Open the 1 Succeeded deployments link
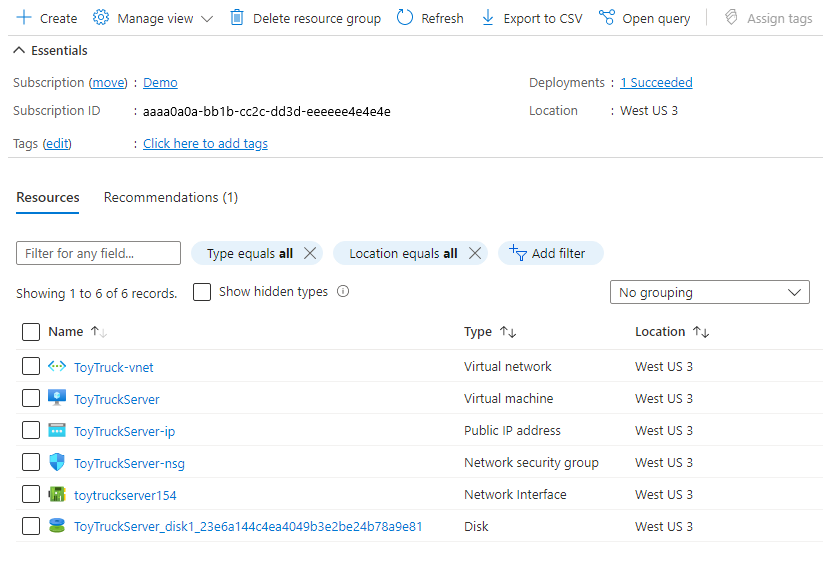This screenshot has width=823, height=561. coord(656,82)
